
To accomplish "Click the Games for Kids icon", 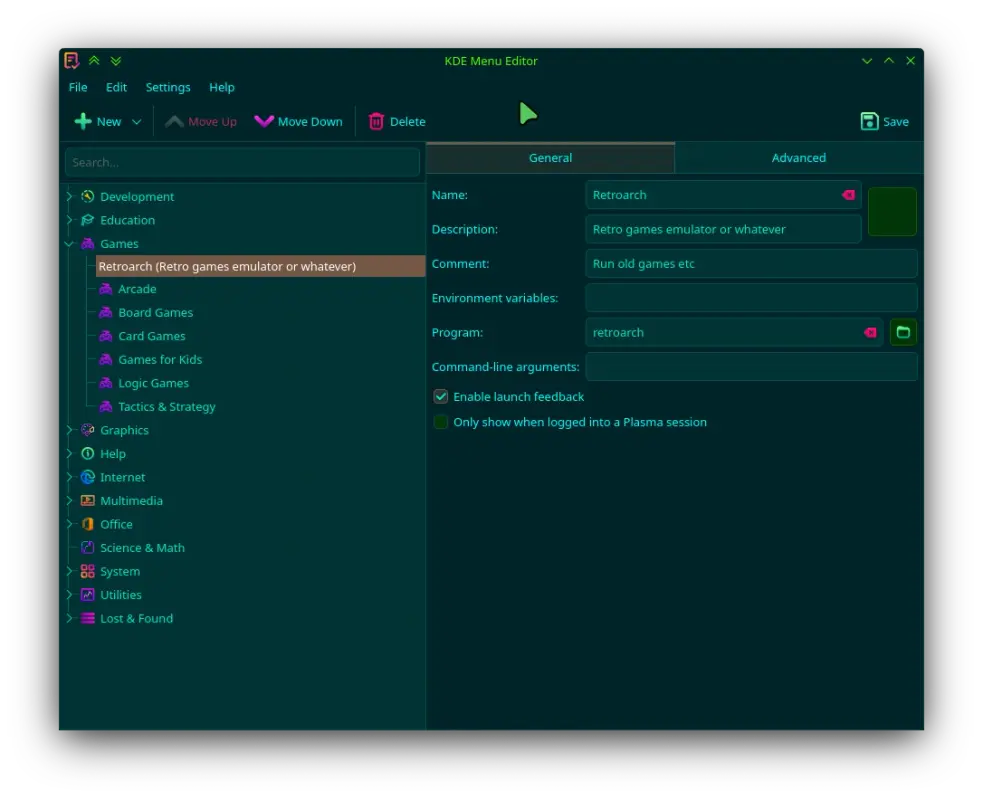I will click(106, 359).
